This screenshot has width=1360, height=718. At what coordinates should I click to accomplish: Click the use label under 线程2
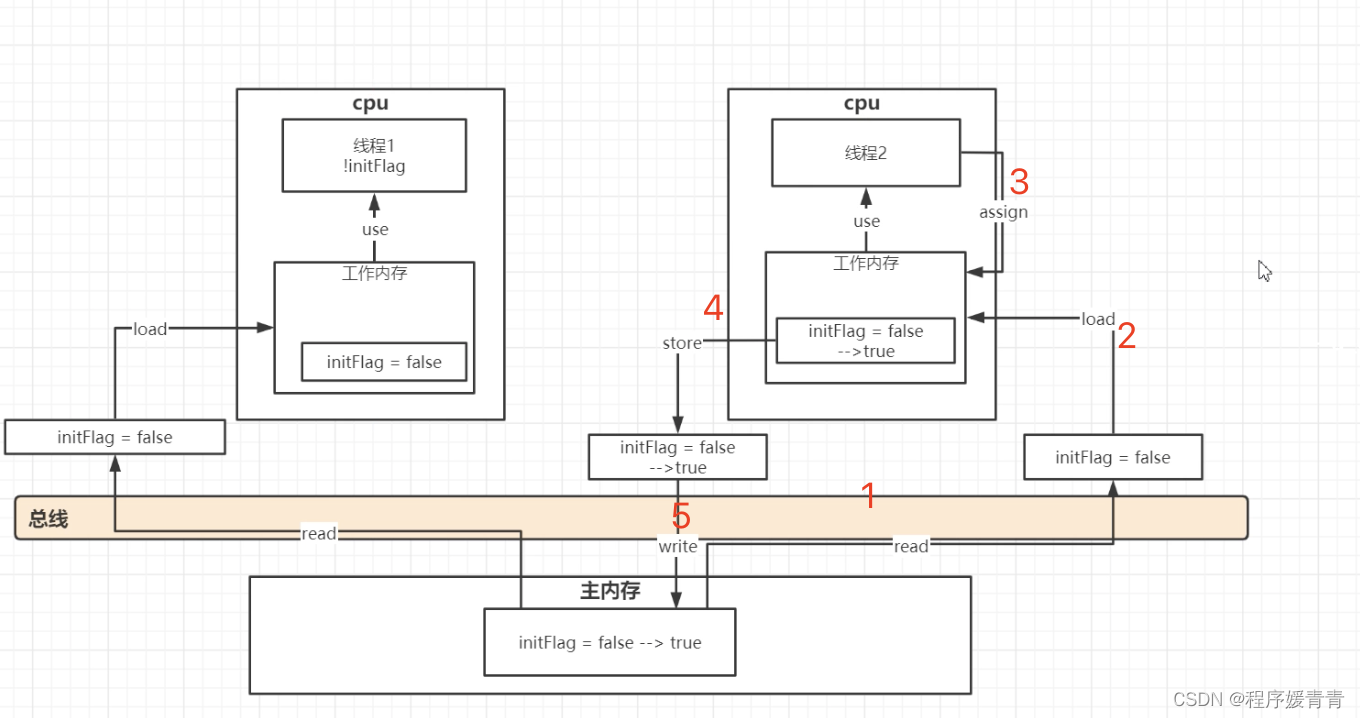866,221
